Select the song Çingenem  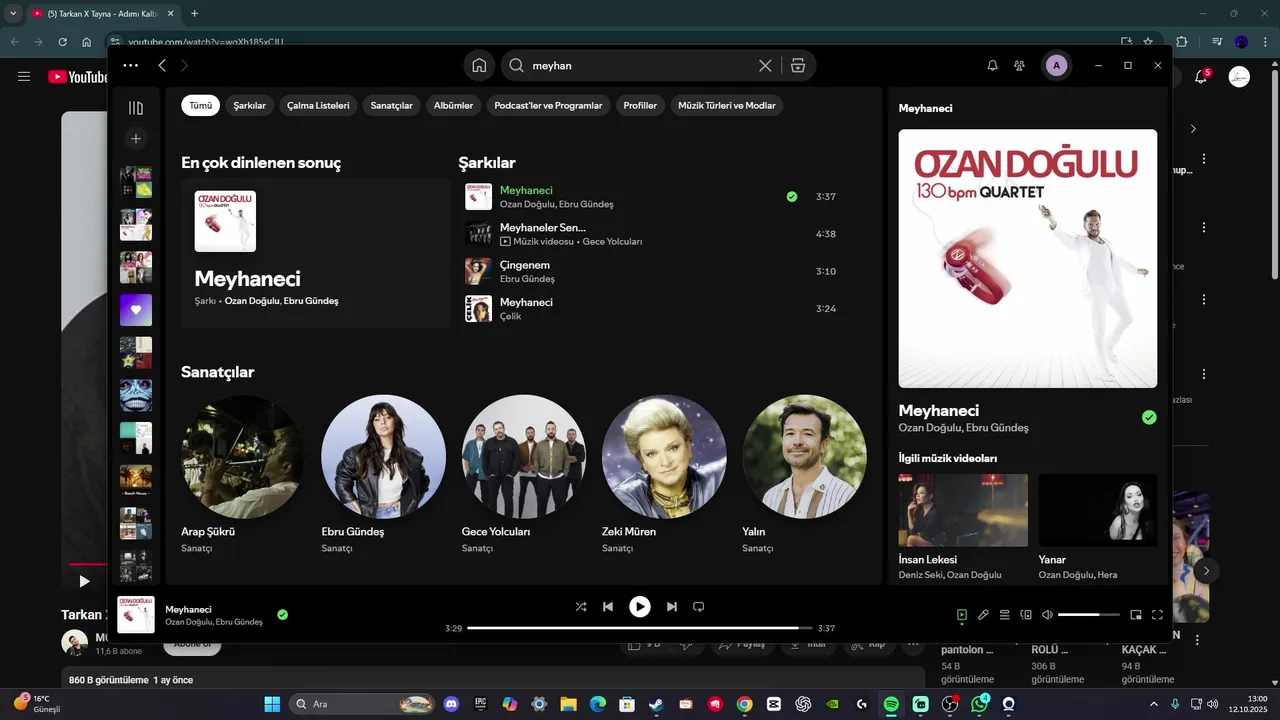pos(525,265)
